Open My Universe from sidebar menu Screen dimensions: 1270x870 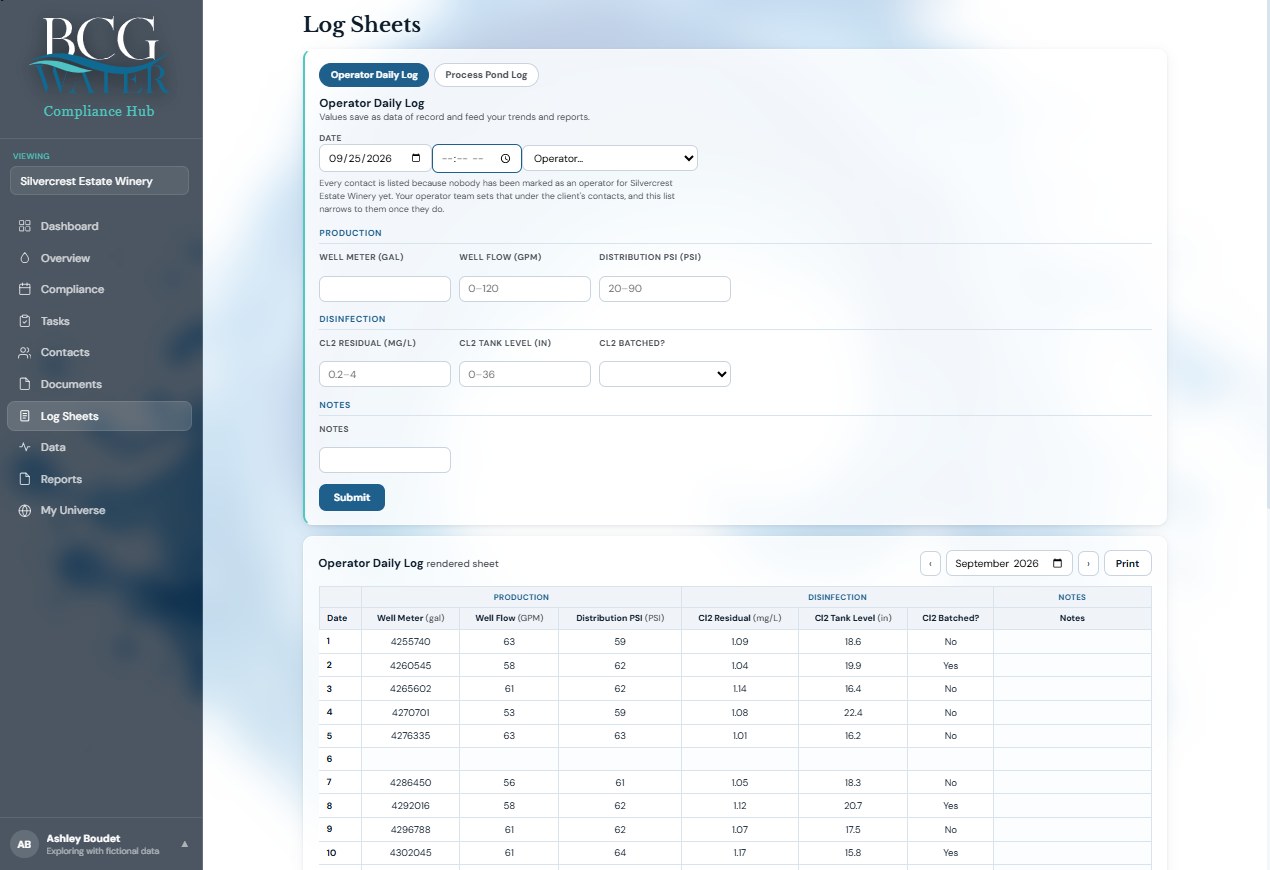point(99,510)
